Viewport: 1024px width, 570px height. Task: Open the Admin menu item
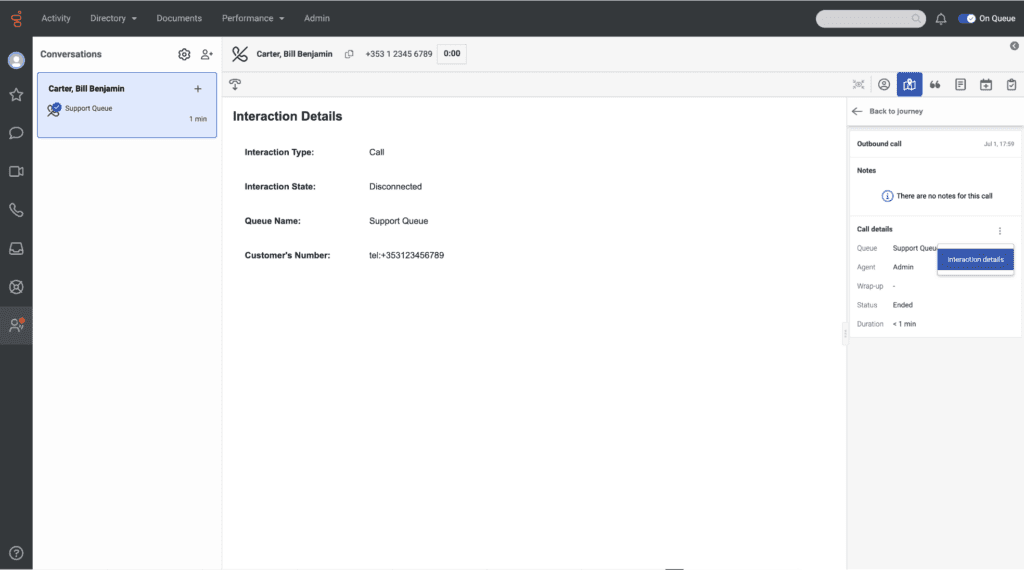coord(317,18)
